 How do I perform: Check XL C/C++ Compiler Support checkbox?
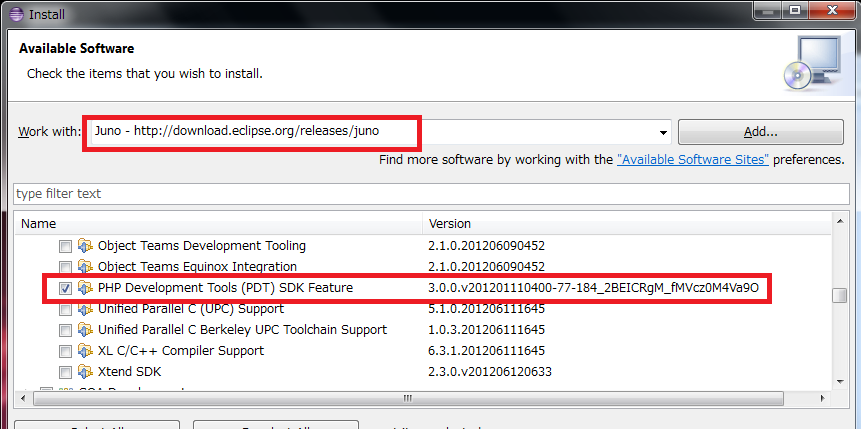pos(65,351)
